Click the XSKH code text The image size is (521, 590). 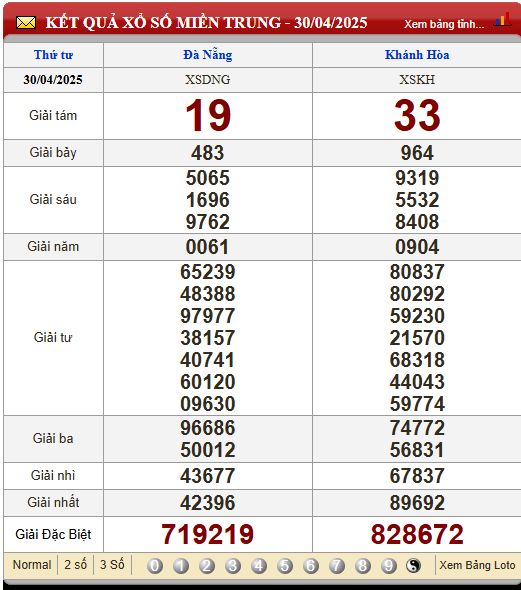pos(417,80)
